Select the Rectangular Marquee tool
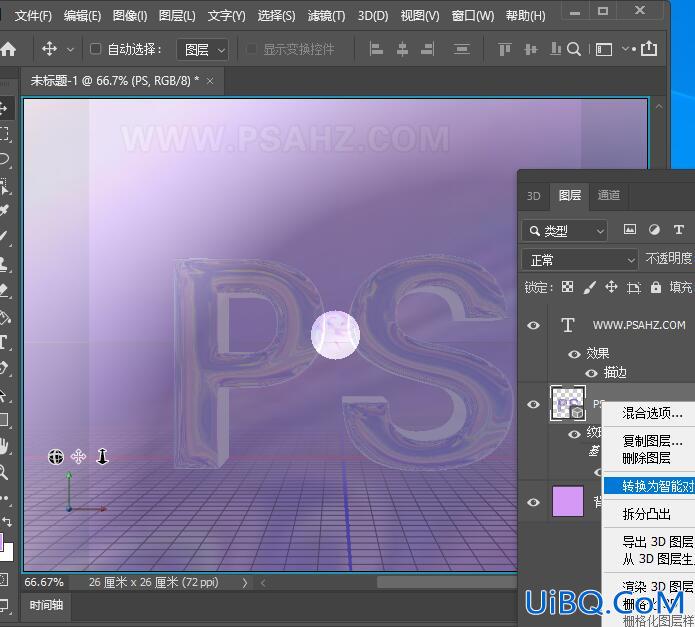This screenshot has width=695, height=627. coord(4,133)
